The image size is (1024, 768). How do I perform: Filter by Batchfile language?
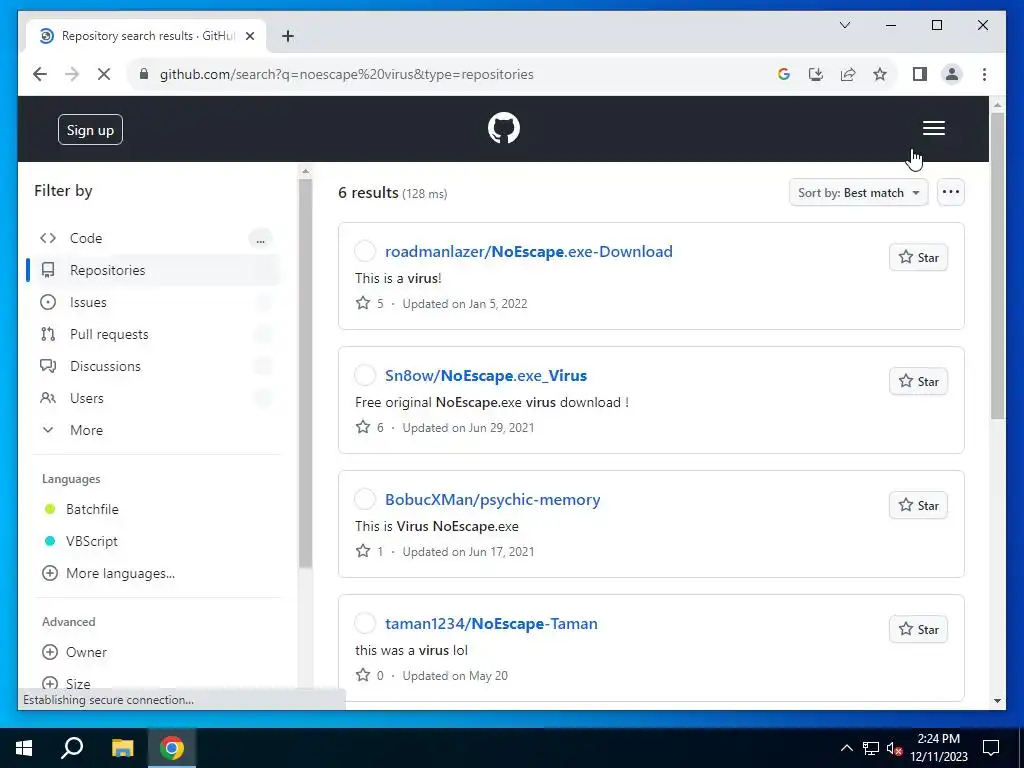[x=92, y=509]
